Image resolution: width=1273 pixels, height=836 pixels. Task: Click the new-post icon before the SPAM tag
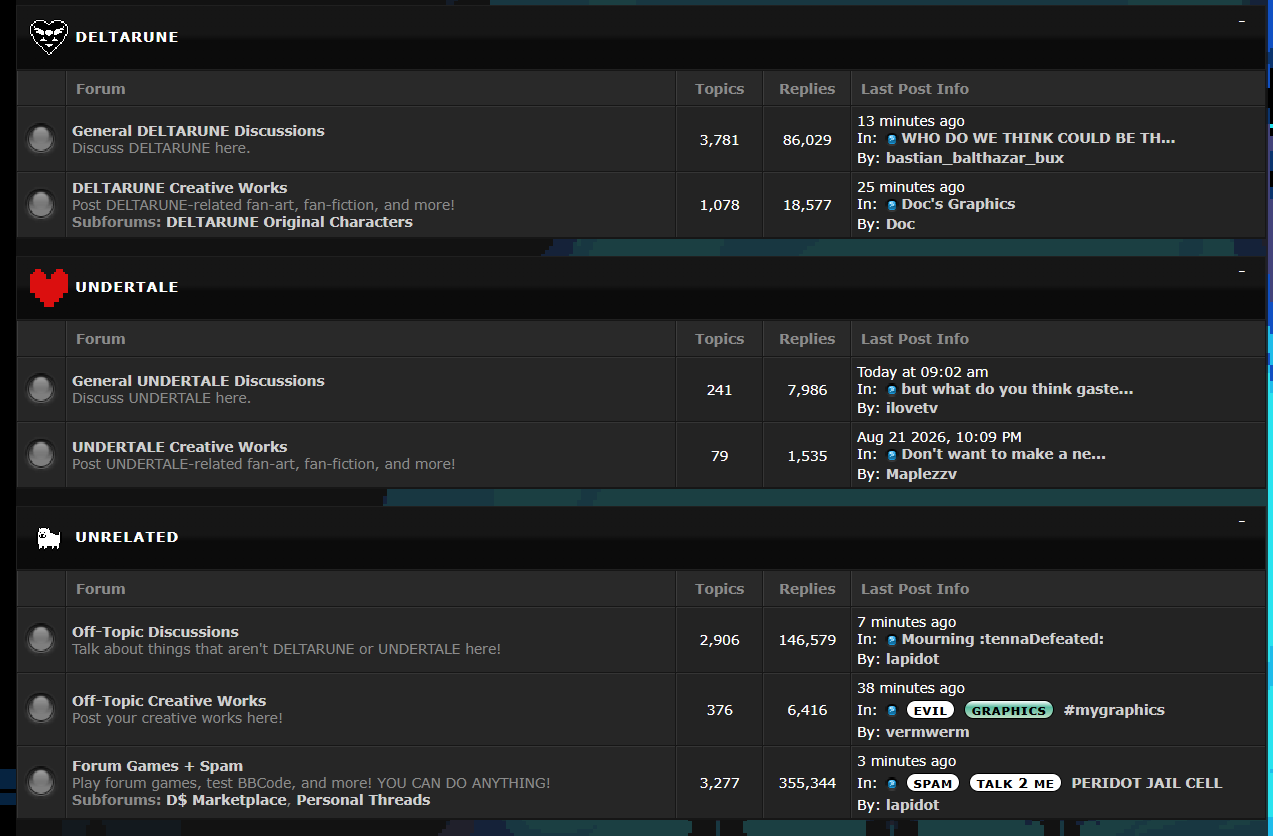(x=892, y=784)
